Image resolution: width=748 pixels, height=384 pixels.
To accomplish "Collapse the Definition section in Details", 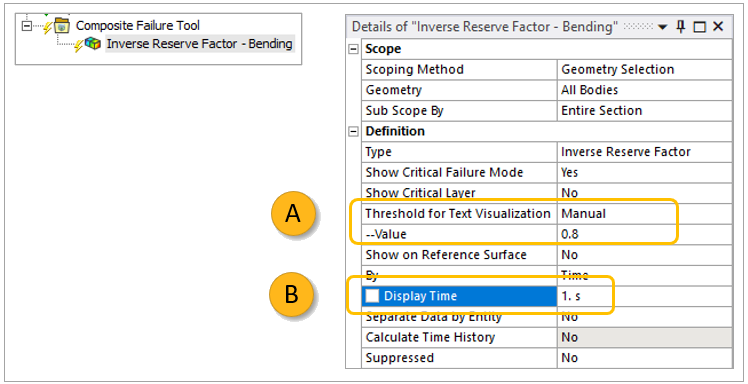I will (353, 132).
